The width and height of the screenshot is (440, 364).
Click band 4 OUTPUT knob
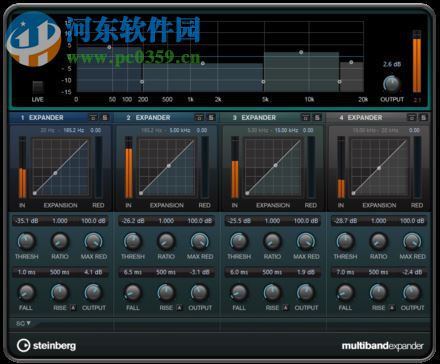(x=412, y=293)
